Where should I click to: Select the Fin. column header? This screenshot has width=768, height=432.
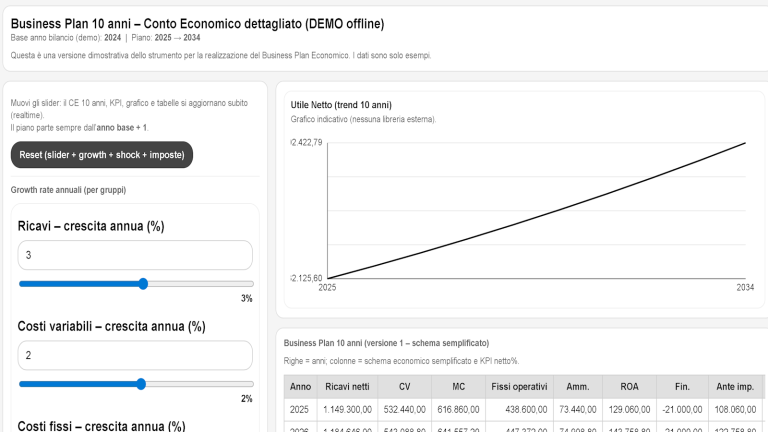click(680, 387)
